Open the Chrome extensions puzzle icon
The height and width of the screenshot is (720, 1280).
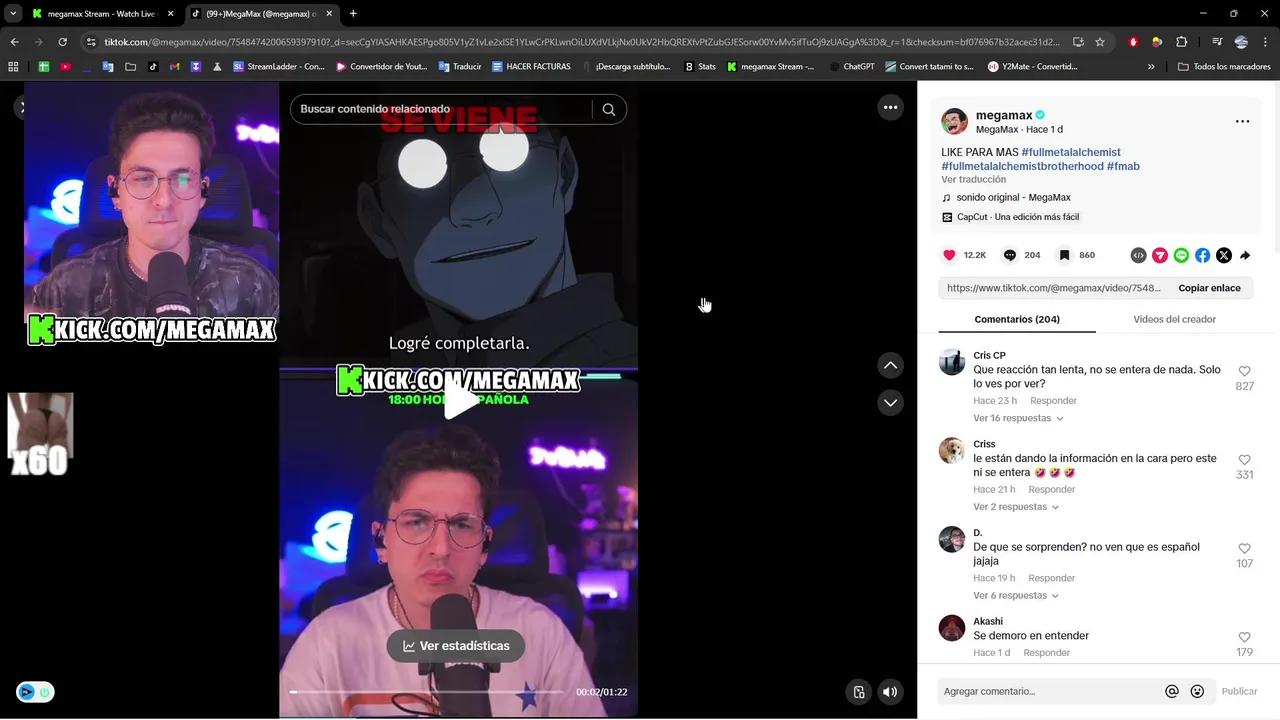(1182, 42)
